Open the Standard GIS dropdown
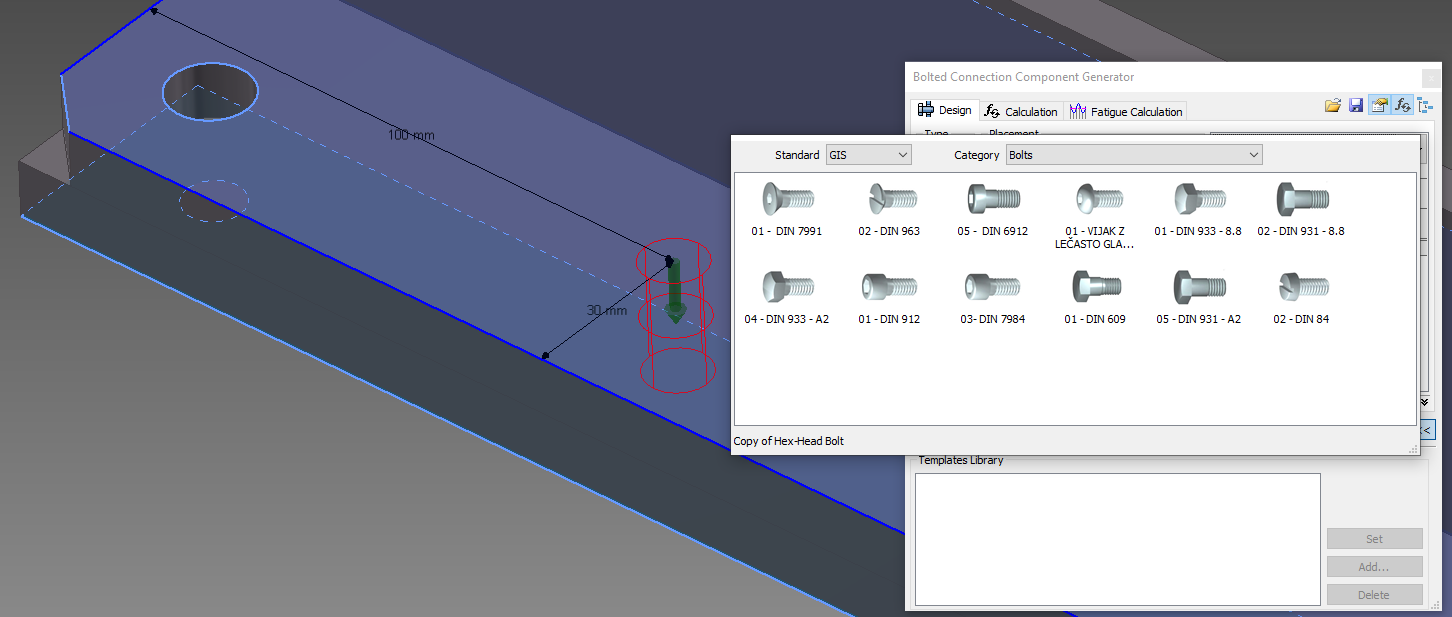The width and height of the screenshot is (1452, 617). [x=868, y=155]
